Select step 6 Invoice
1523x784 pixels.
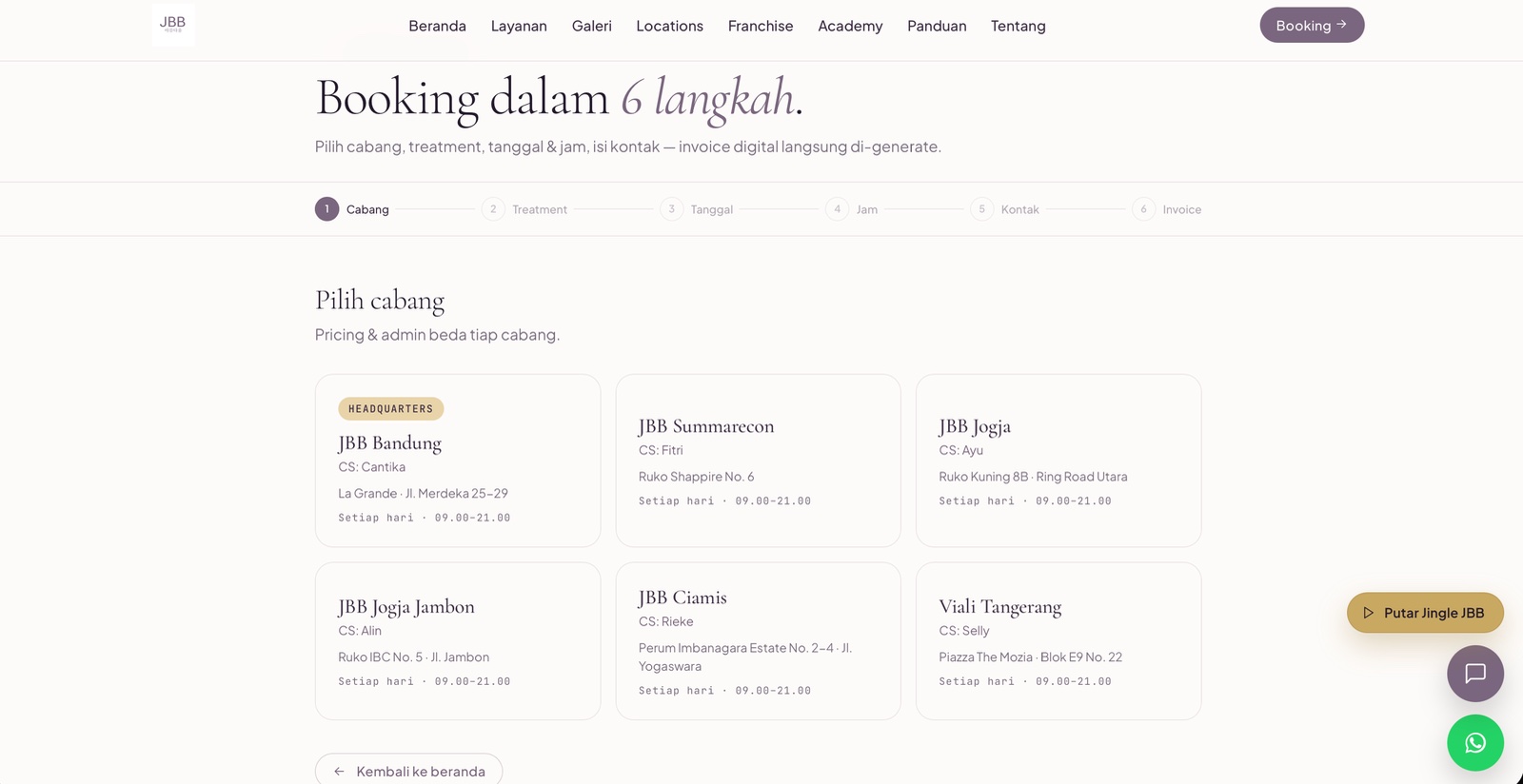click(1167, 209)
